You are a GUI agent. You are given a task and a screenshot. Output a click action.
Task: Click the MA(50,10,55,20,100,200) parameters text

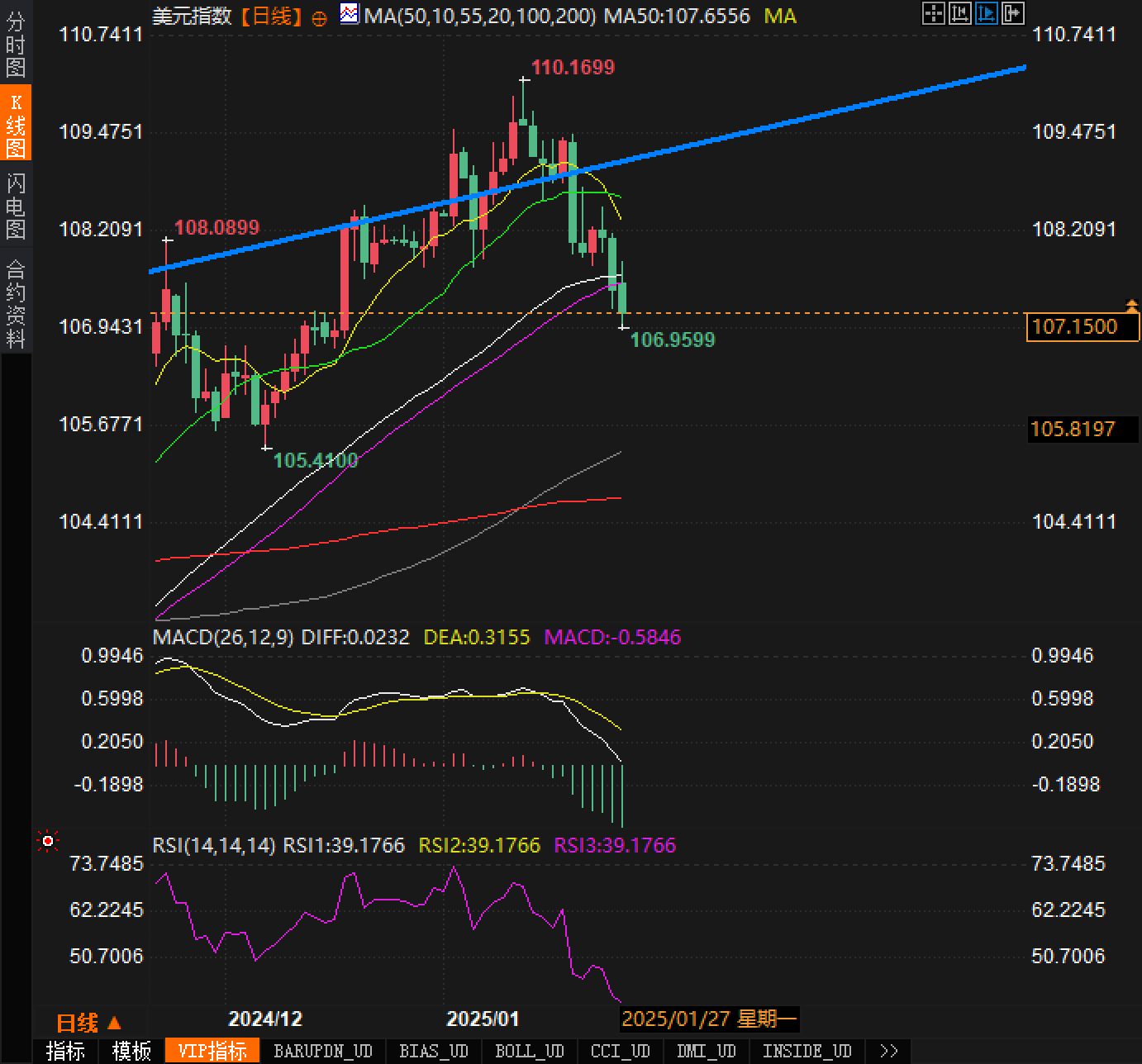click(479, 16)
